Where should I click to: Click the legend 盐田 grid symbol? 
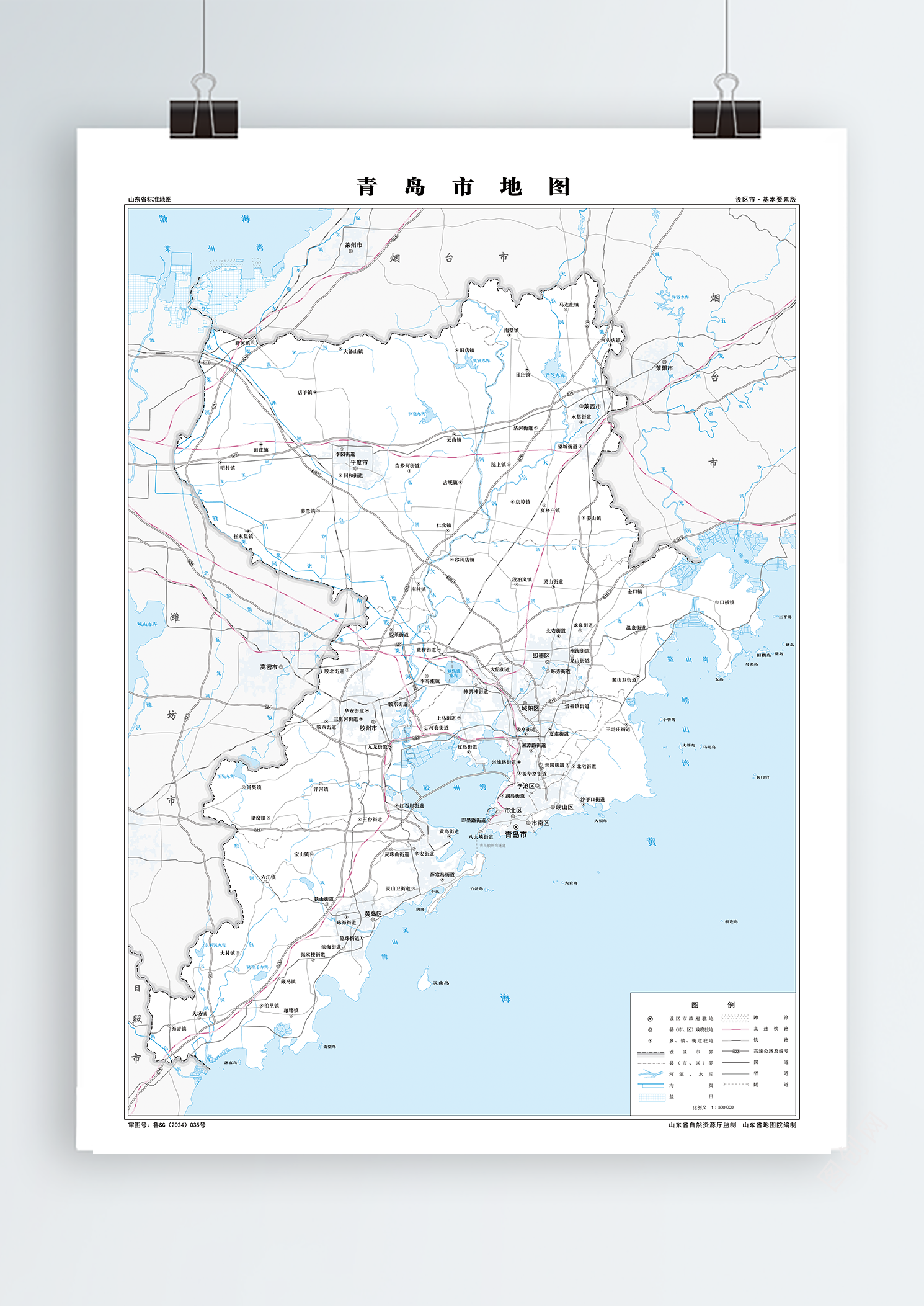(652, 1097)
